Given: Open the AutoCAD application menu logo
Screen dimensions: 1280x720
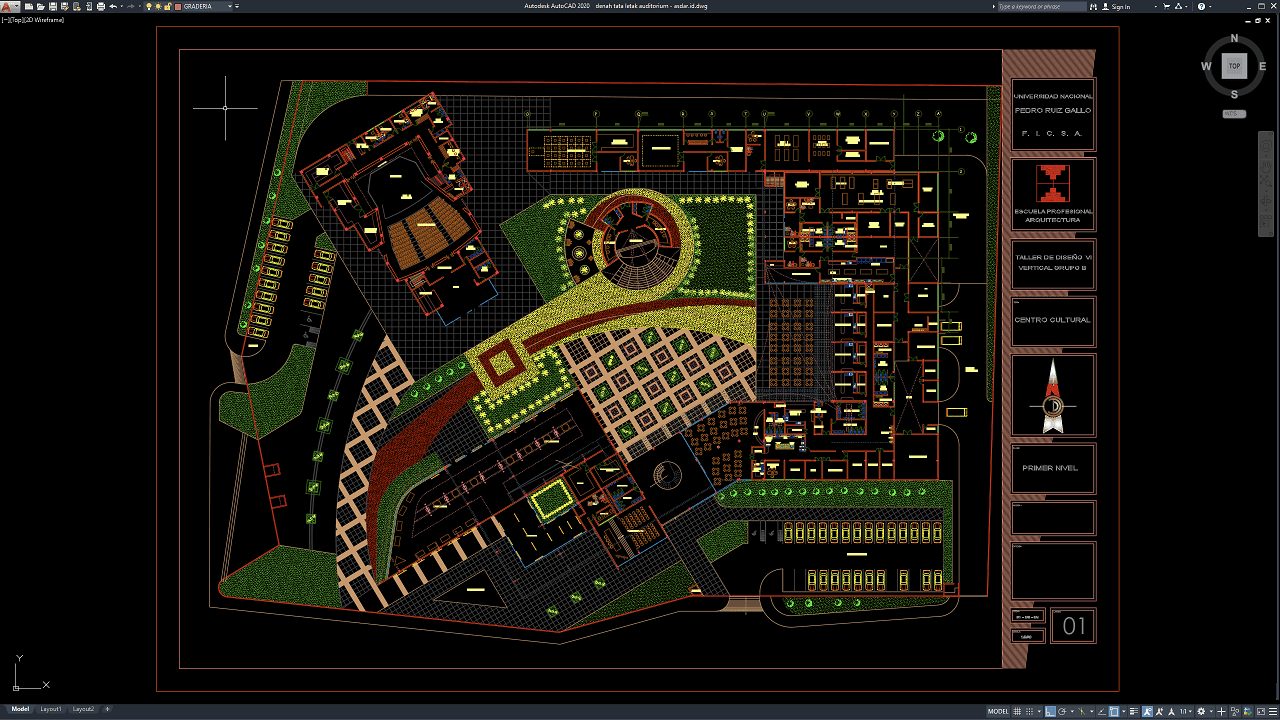Looking at the screenshot, I should tap(7, 6).
